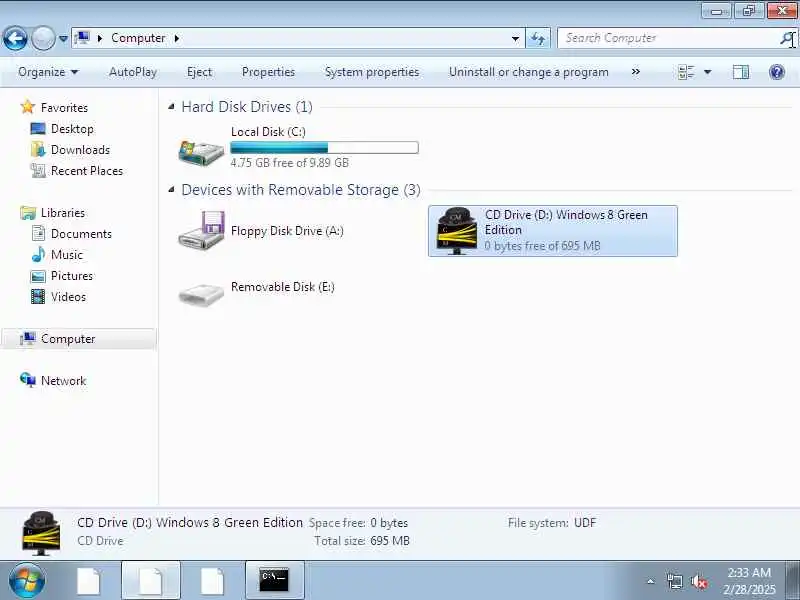The width and height of the screenshot is (800, 600).
Task: Click the computer icon in address bar
Action: pyautogui.click(x=82, y=38)
